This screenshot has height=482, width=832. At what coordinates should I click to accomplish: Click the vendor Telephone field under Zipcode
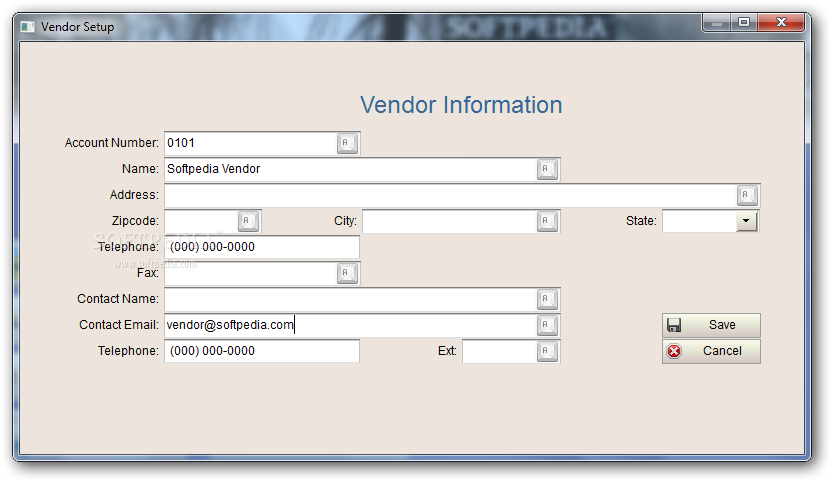point(262,247)
